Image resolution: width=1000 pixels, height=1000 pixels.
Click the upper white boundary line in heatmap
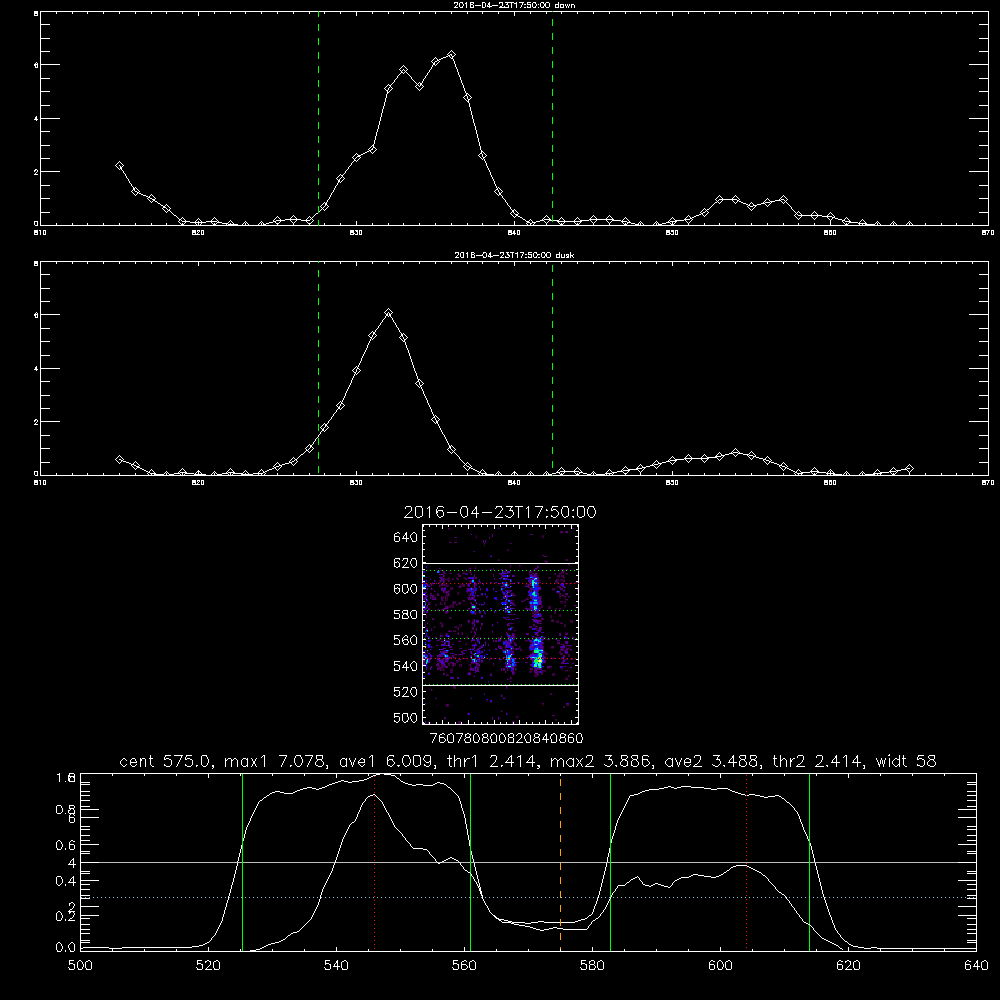tap(501, 563)
